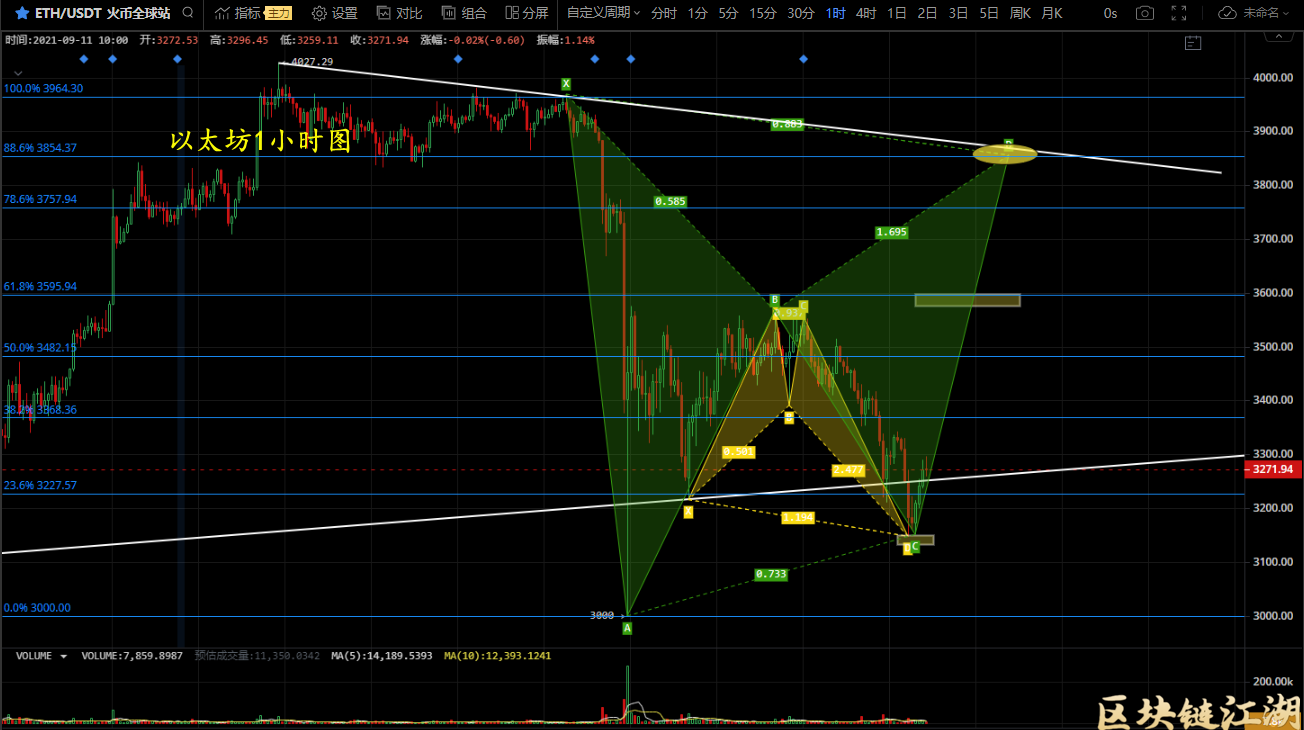Click the 100.0% 3964.30 Fibonacci label

tap(43, 88)
